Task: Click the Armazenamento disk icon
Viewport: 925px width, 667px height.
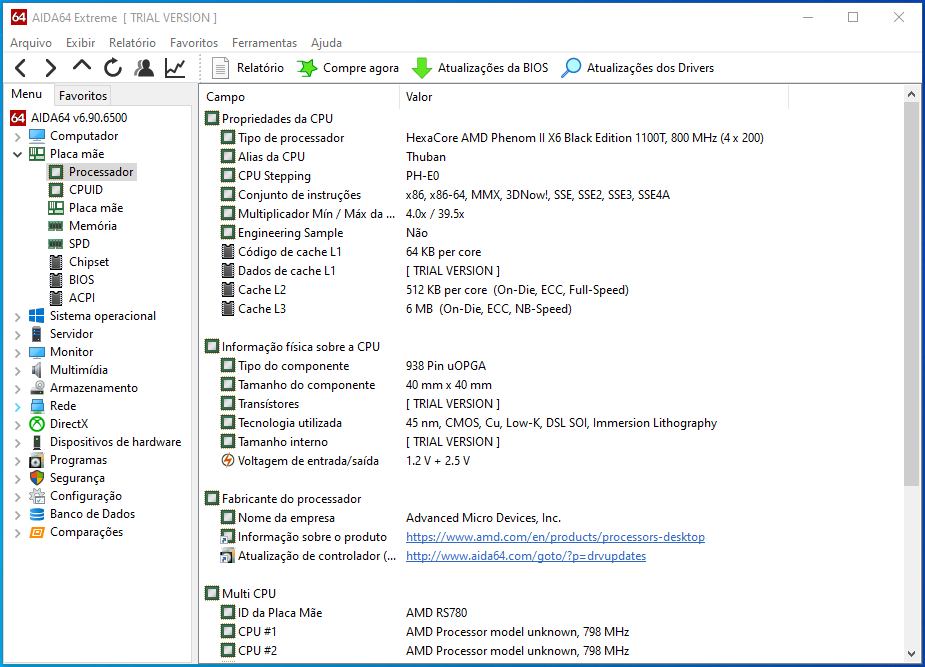Action: (37, 388)
